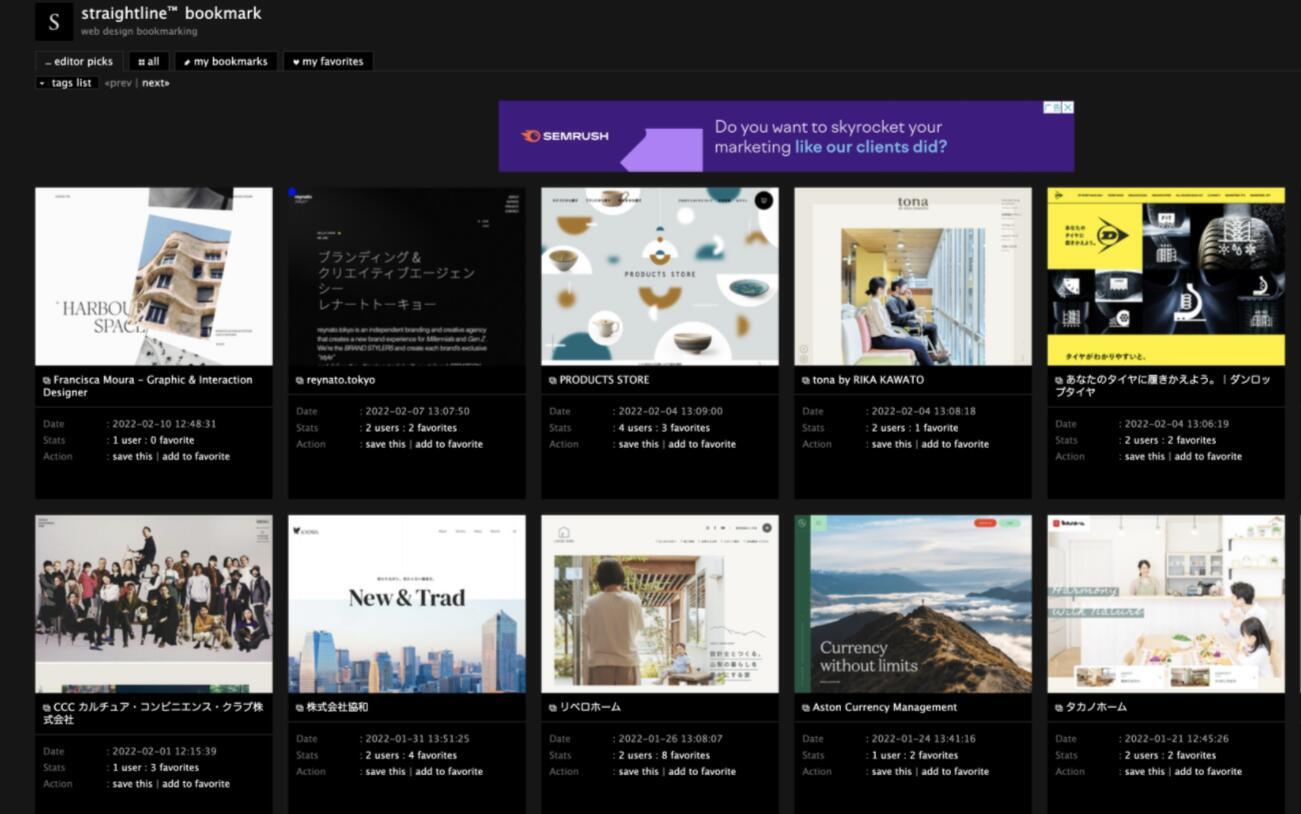
Task: Open the Currency without limits thumbnail
Action: (x=913, y=604)
